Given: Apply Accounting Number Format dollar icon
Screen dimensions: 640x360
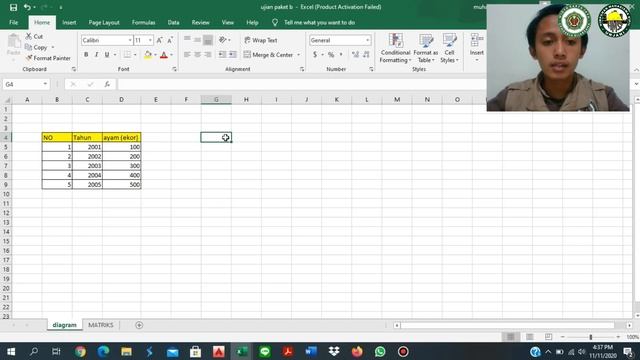Looking at the screenshot, I should click(x=315, y=55).
